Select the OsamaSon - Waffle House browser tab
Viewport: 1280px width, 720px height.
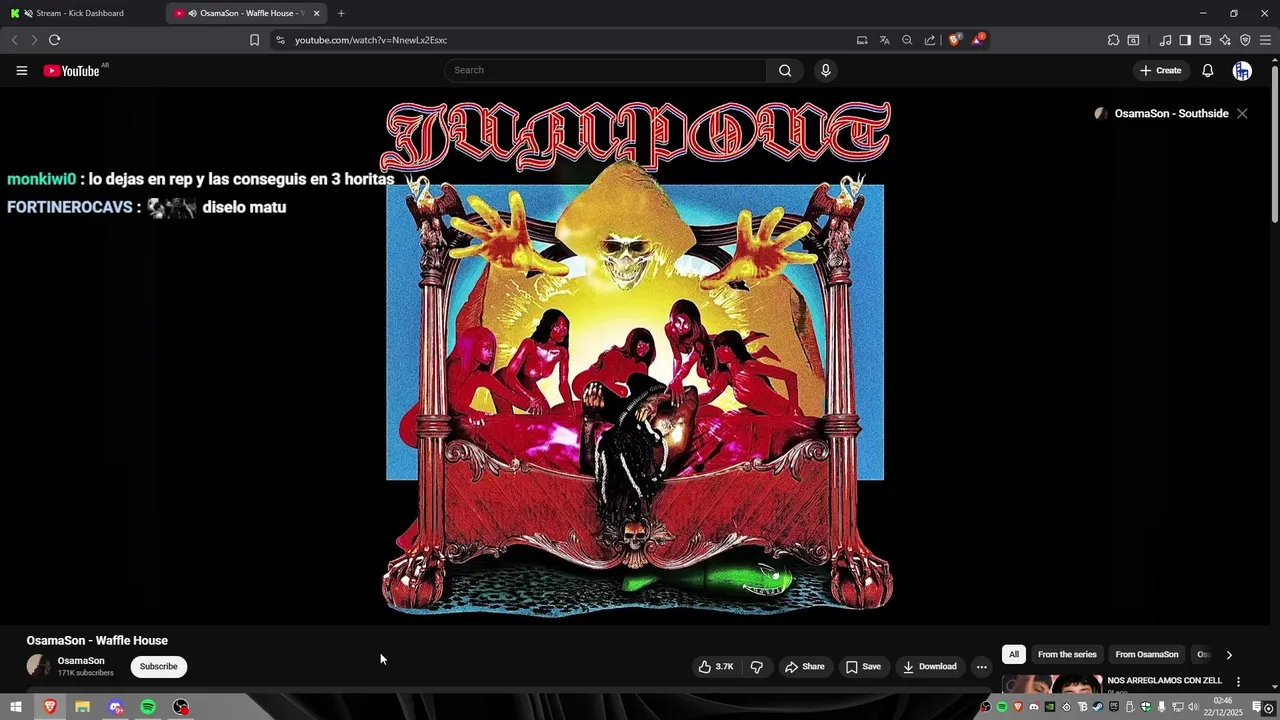click(x=246, y=13)
